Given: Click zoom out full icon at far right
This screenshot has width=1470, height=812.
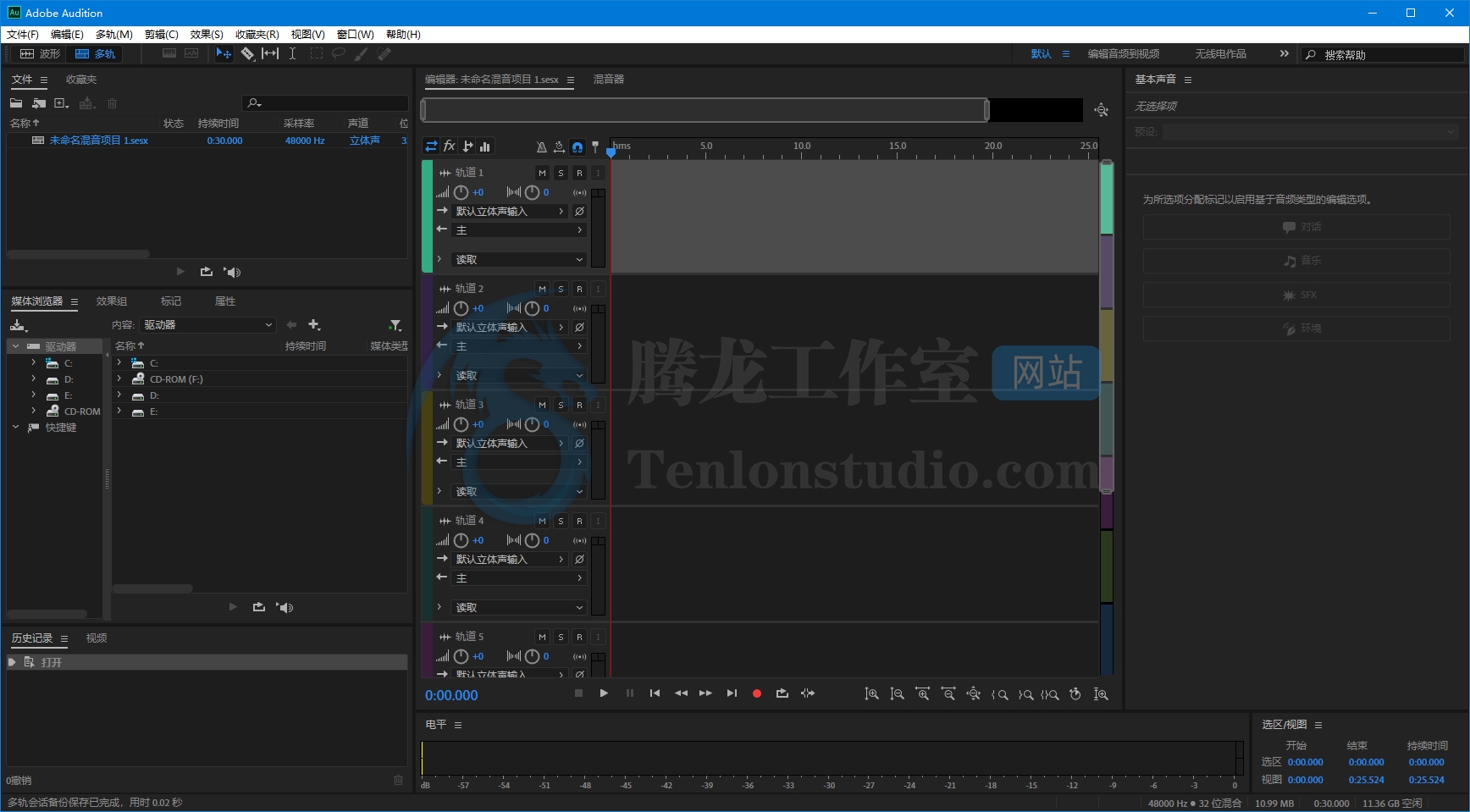Looking at the screenshot, I should click(1101, 694).
